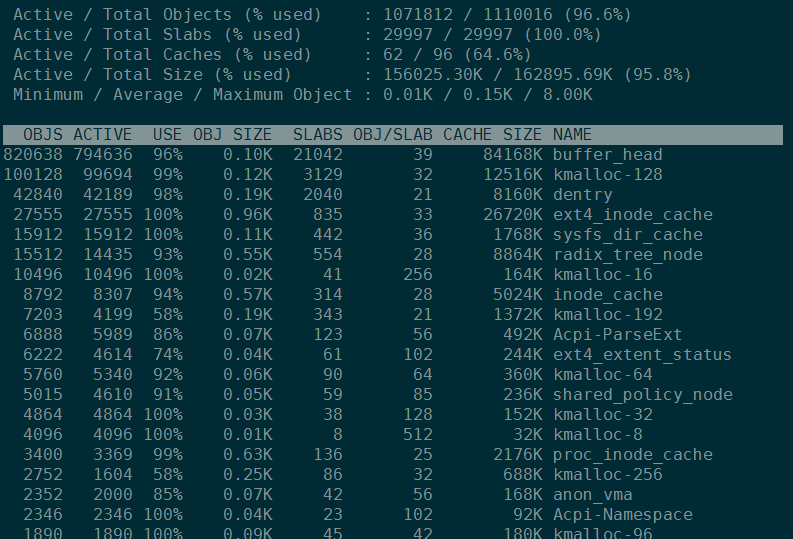Screen dimensions: 793x539
Task: Select the dentry cache name
Action: coord(583,195)
